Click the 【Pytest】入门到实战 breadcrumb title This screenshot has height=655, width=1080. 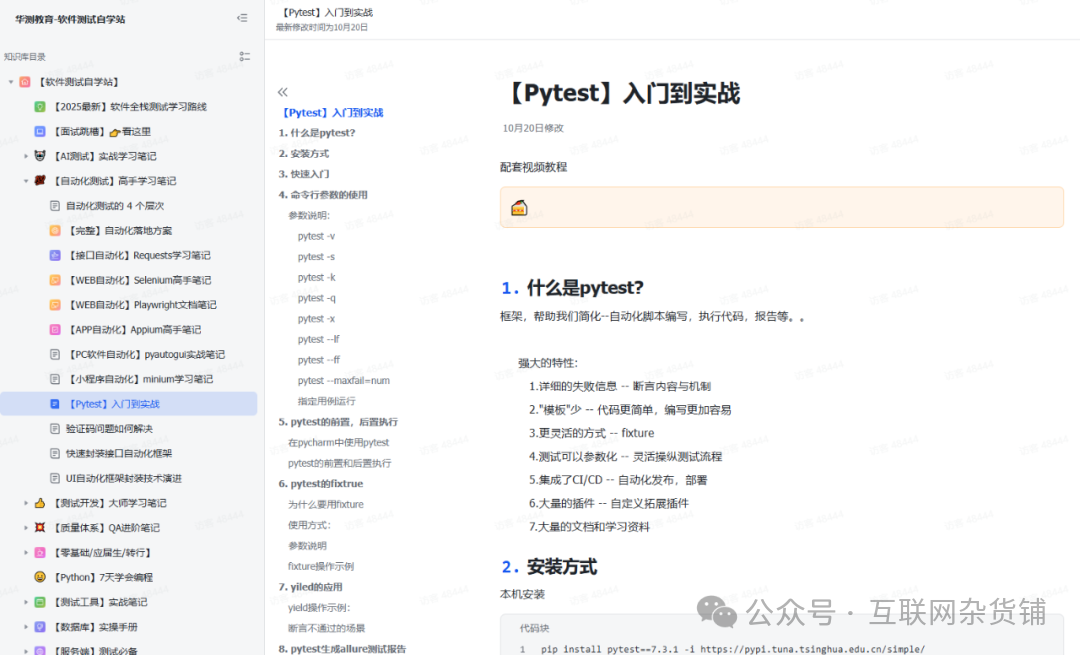click(330, 13)
